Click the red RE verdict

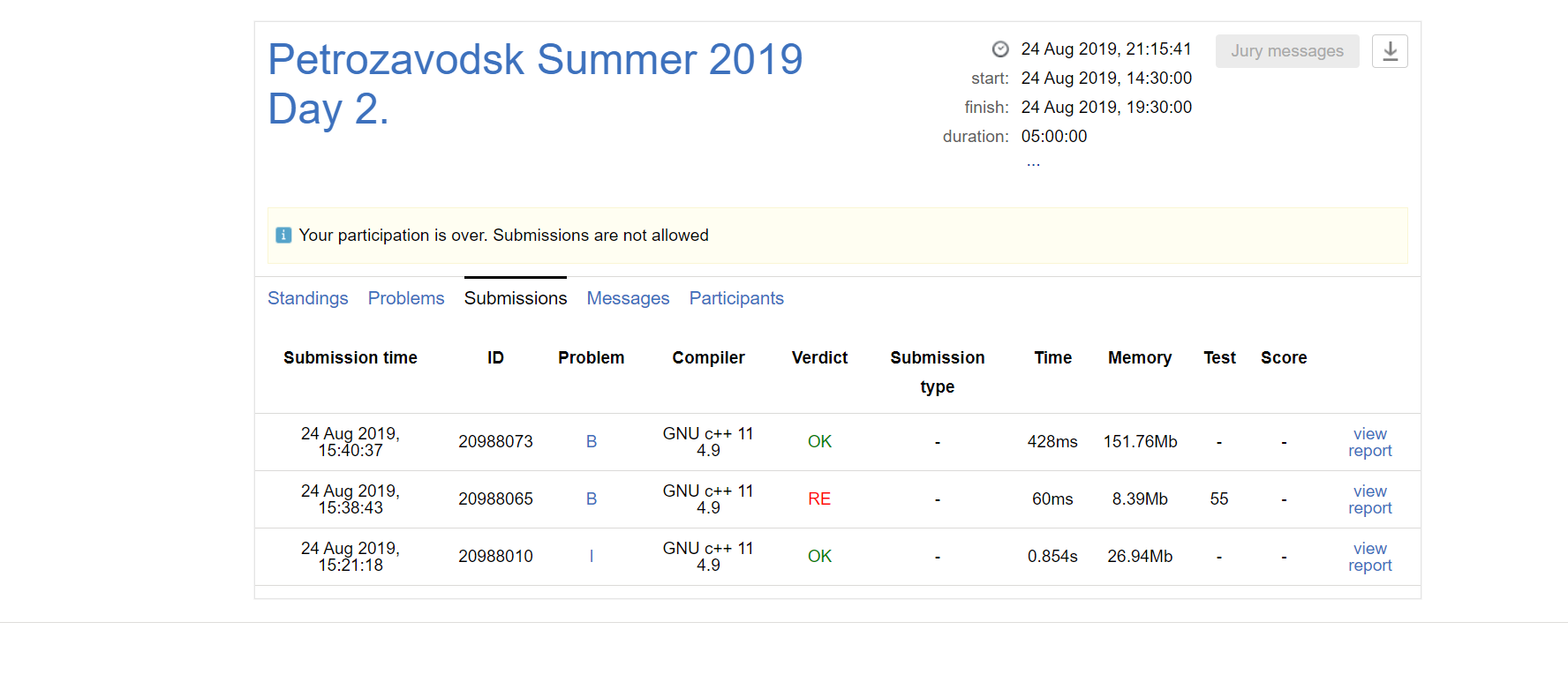[x=819, y=499]
